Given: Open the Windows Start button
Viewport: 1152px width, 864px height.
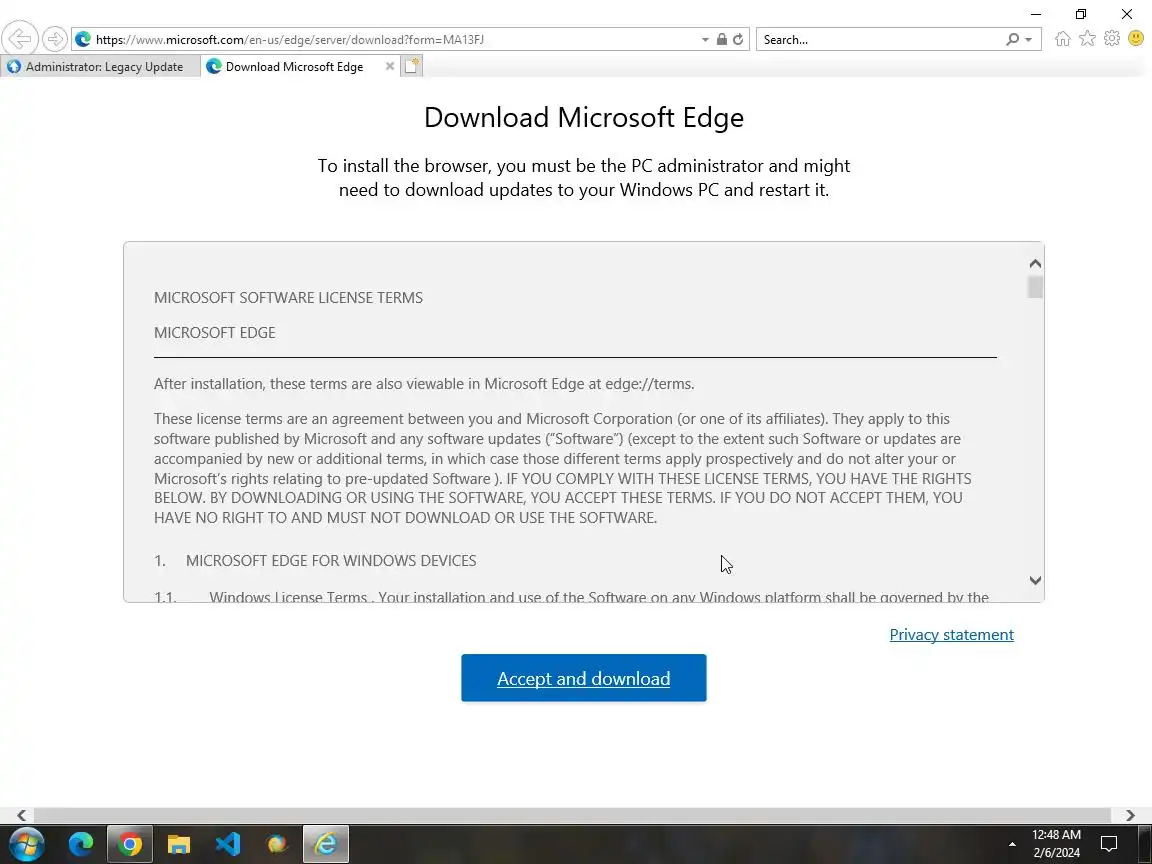Looking at the screenshot, I should (26, 844).
